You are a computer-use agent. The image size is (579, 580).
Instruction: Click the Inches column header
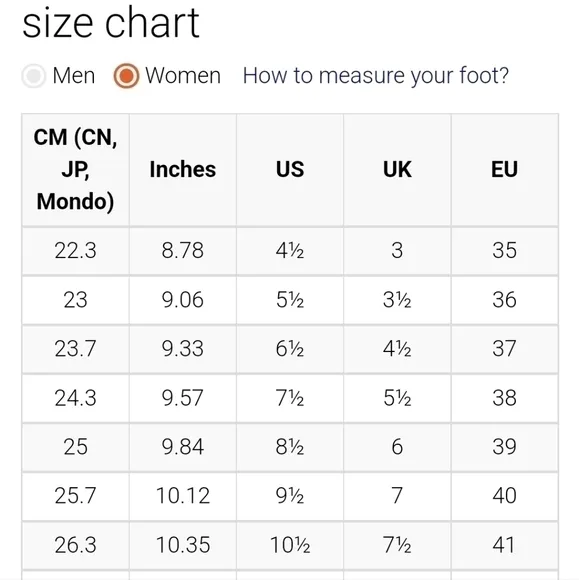pyautogui.click(x=183, y=170)
